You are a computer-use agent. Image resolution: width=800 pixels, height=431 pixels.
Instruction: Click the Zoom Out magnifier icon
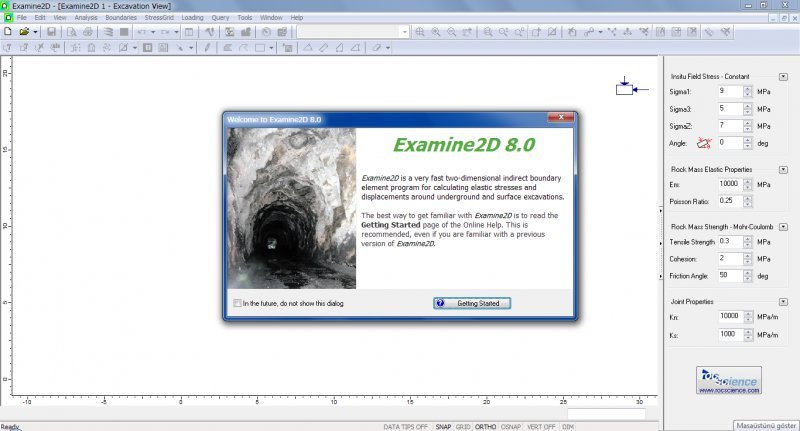pos(451,32)
